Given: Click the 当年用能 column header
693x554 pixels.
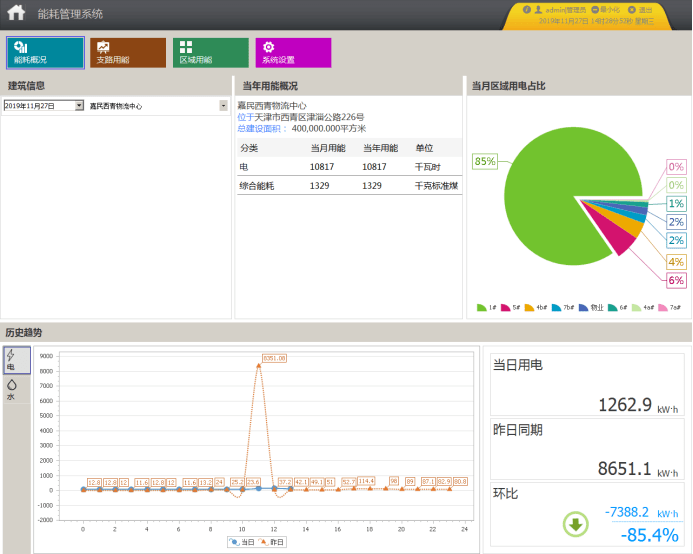Looking at the screenshot, I should coord(380,148).
